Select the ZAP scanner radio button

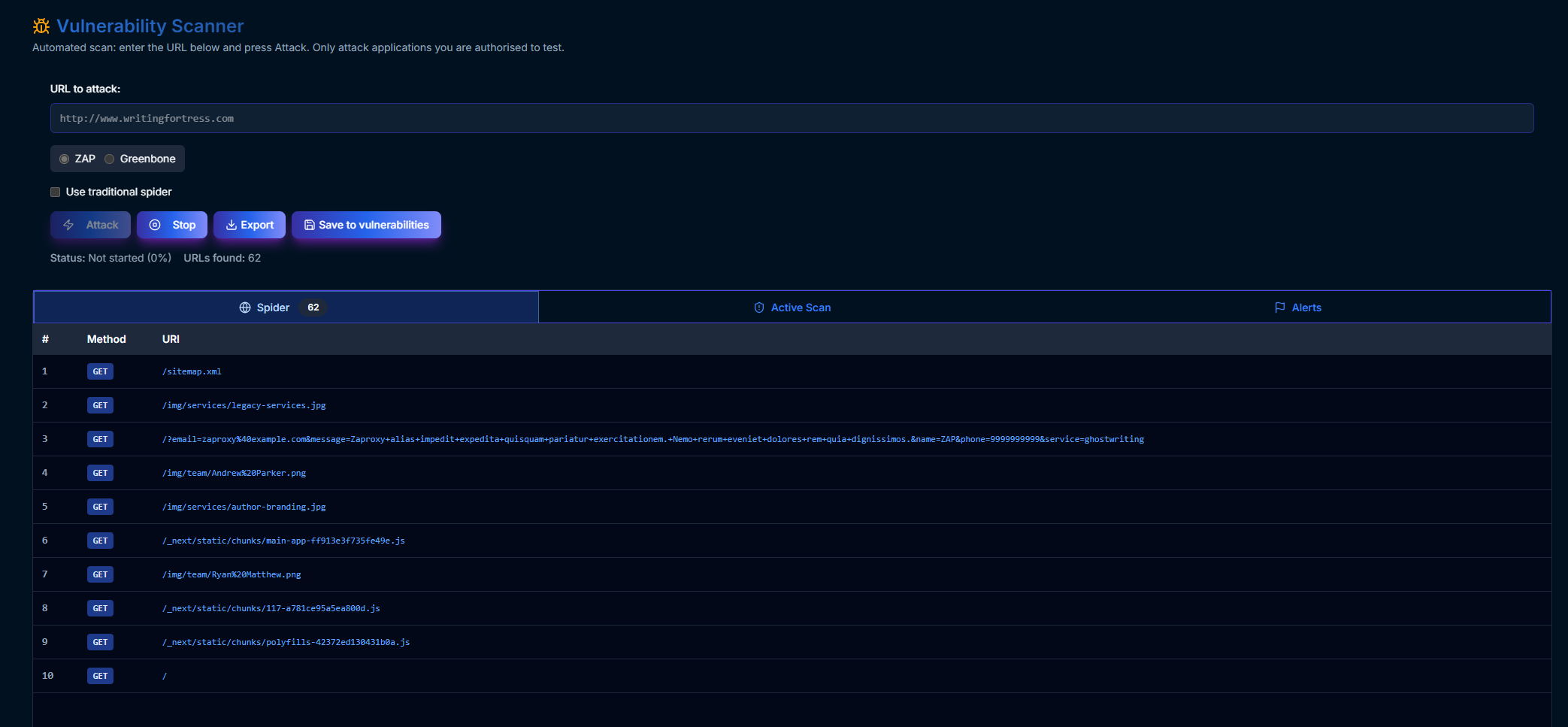click(65, 159)
